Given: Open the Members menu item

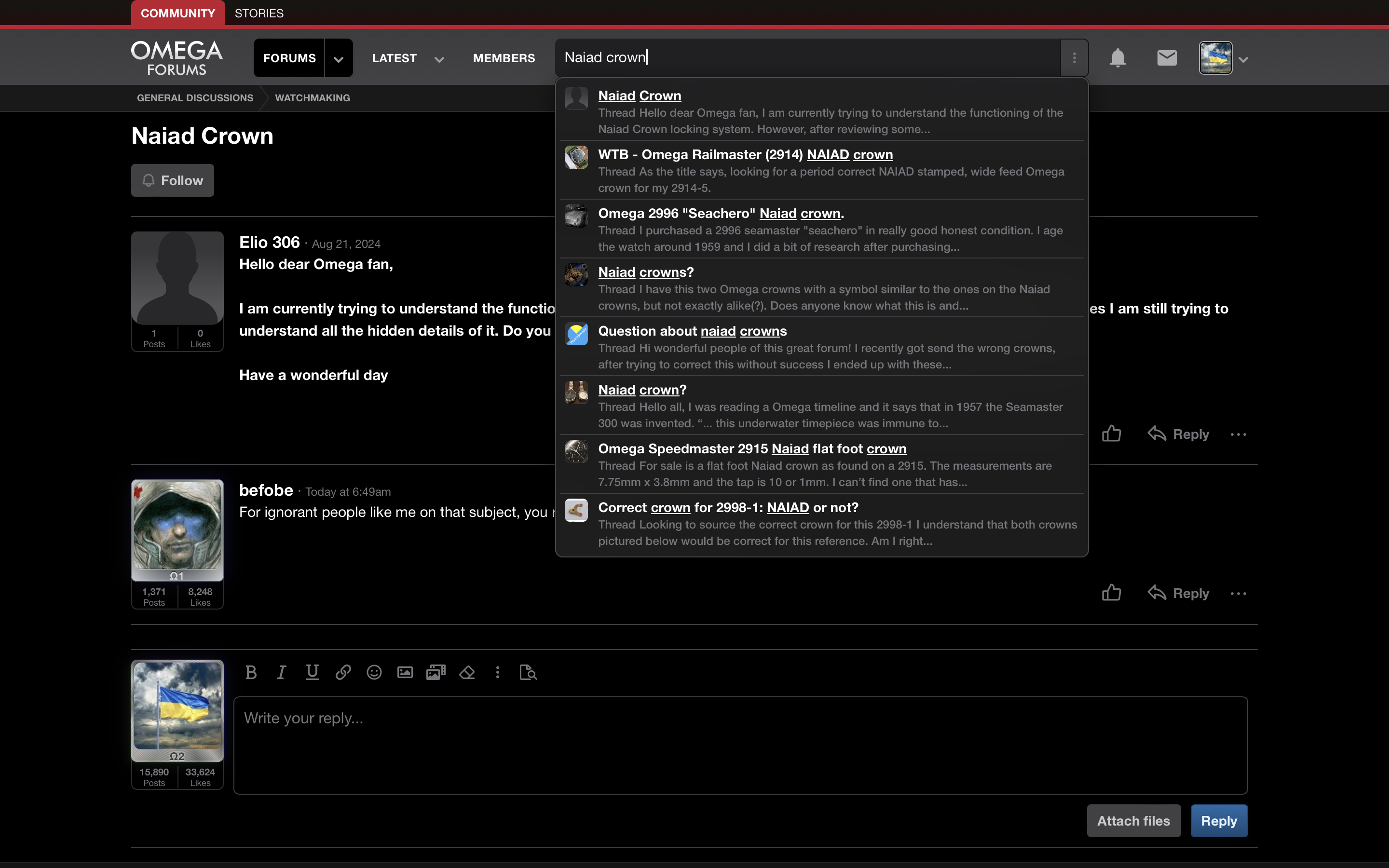Looking at the screenshot, I should coord(504,58).
